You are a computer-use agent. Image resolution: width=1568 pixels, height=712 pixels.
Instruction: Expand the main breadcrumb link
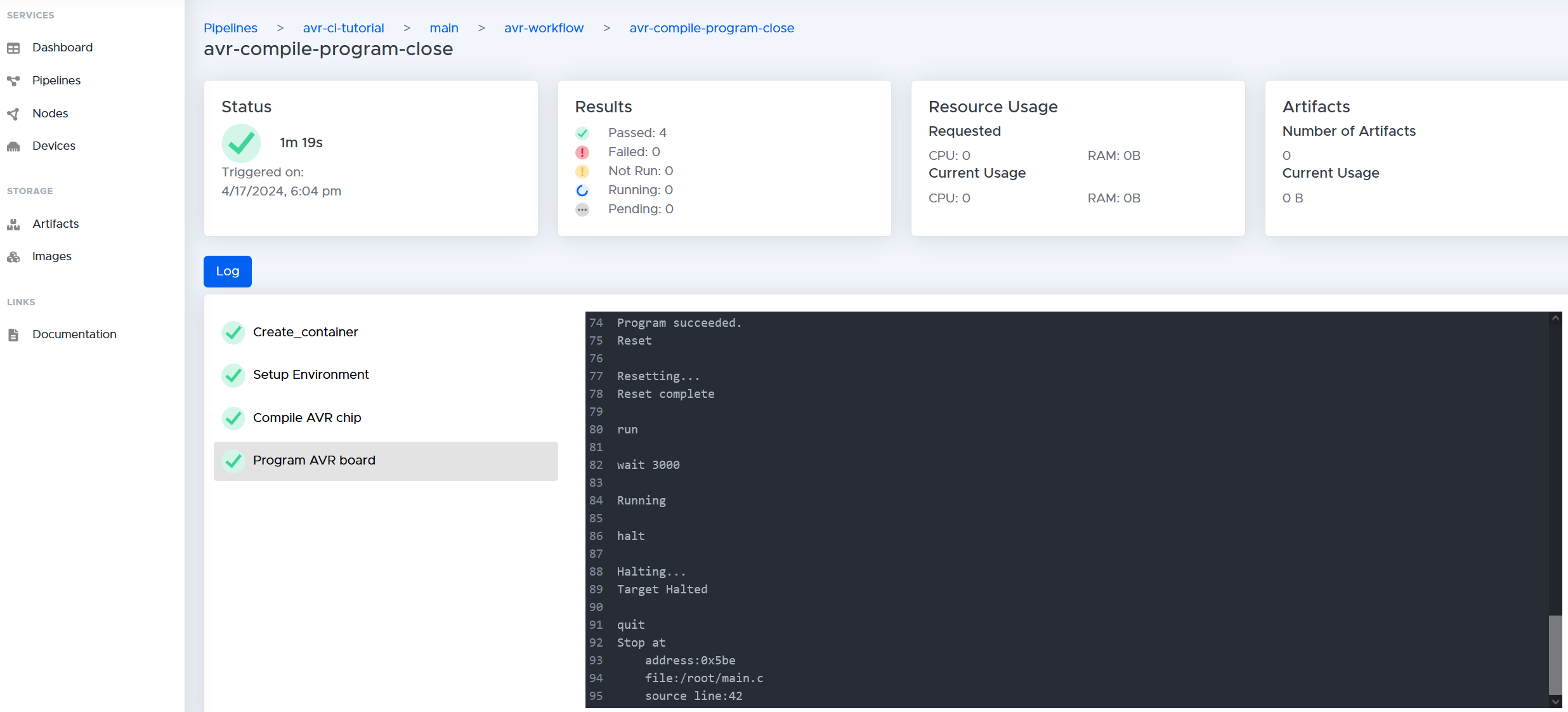443,27
